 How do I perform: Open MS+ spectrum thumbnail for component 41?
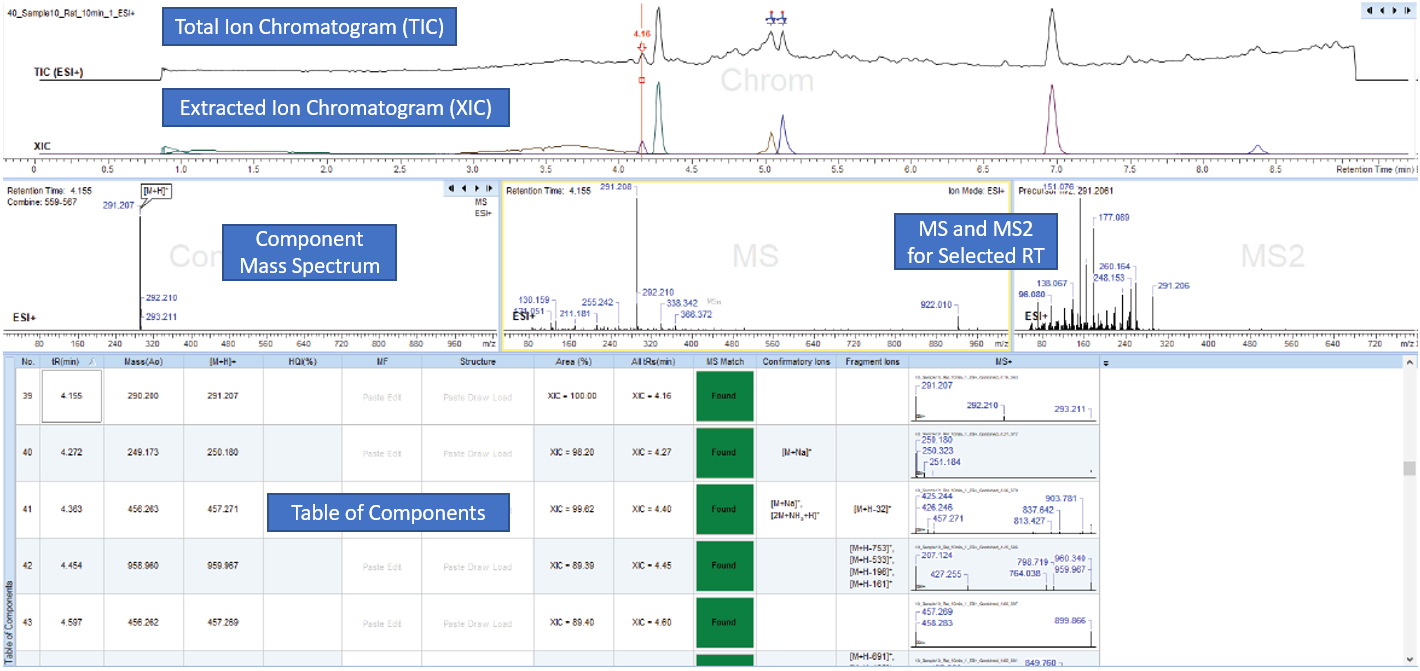point(1003,510)
